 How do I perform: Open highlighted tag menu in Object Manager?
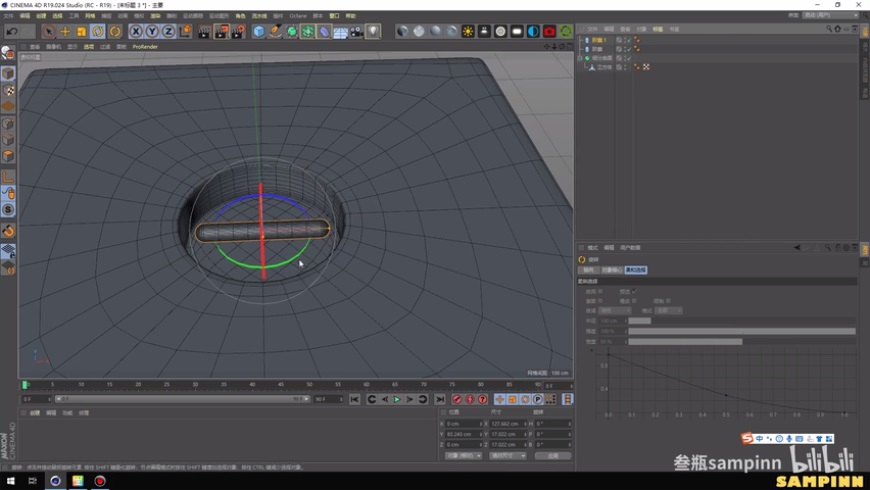tap(657, 29)
